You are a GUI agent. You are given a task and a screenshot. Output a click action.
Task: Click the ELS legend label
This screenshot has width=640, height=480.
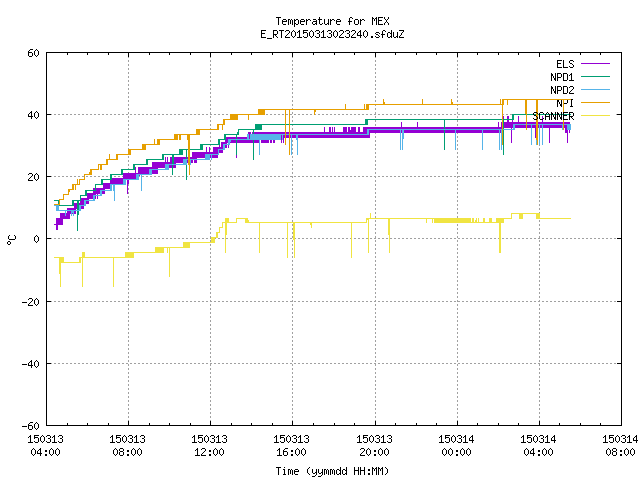565,64
